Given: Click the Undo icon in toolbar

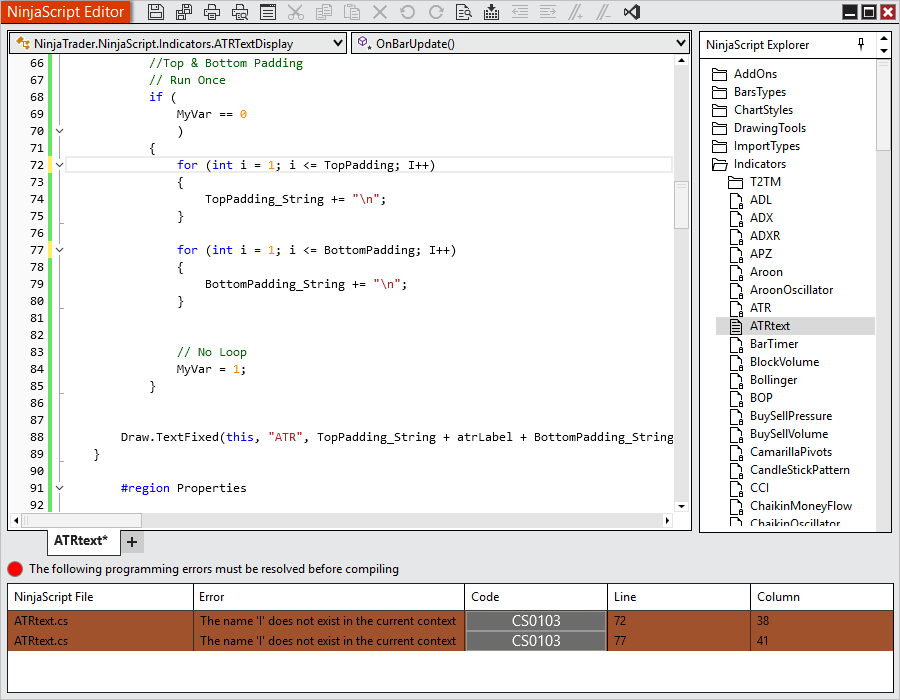Looking at the screenshot, I should 407,13.
